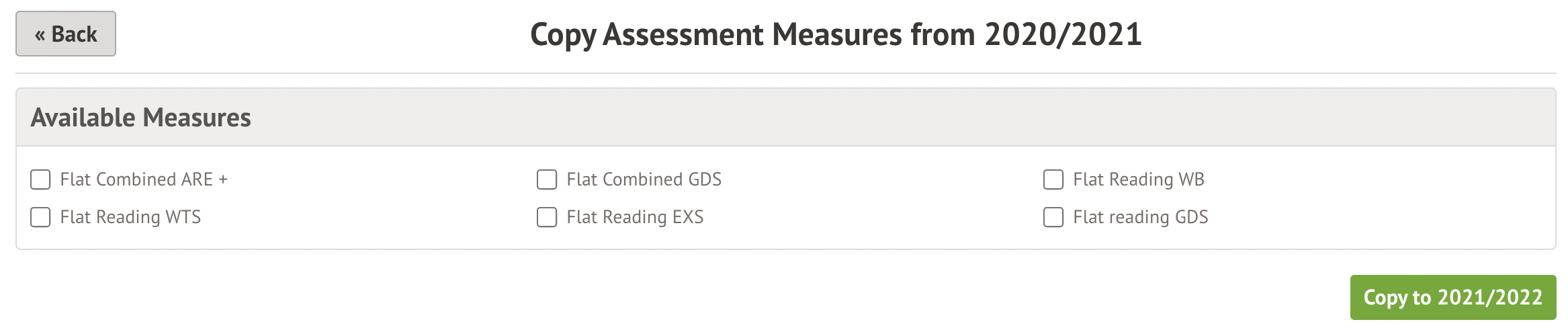
Task: Click the 'Flat Reading WB' label text
Action: pyautogui.click(x=1138, y=179)
